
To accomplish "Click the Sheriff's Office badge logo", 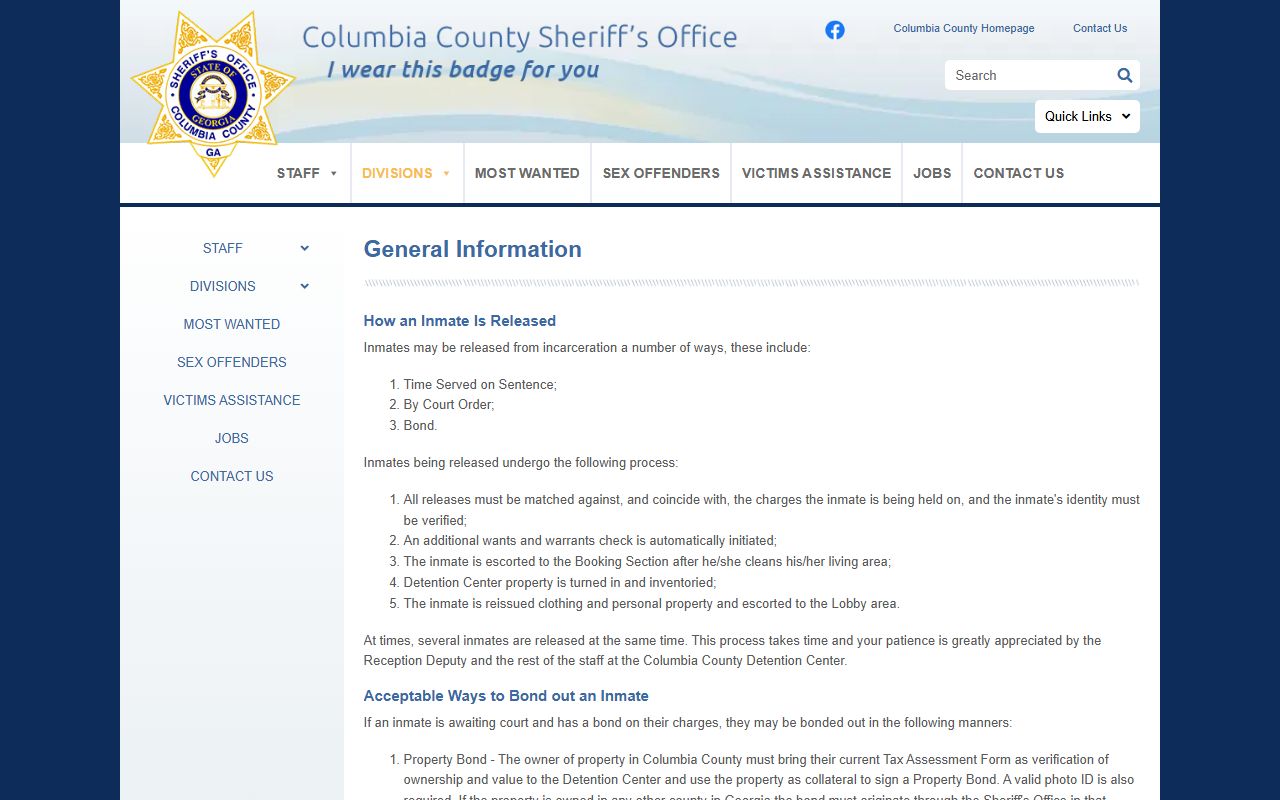I will coord(213,94).
